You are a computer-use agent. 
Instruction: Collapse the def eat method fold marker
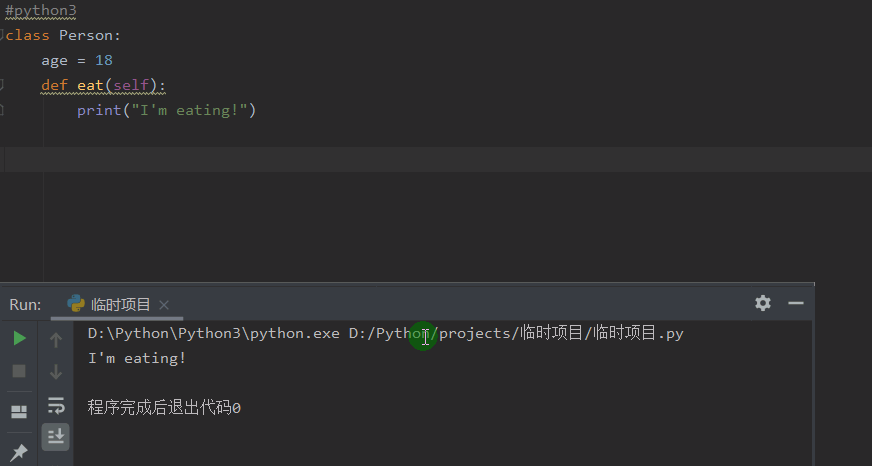pyautogui.click(x=2, y=85)
